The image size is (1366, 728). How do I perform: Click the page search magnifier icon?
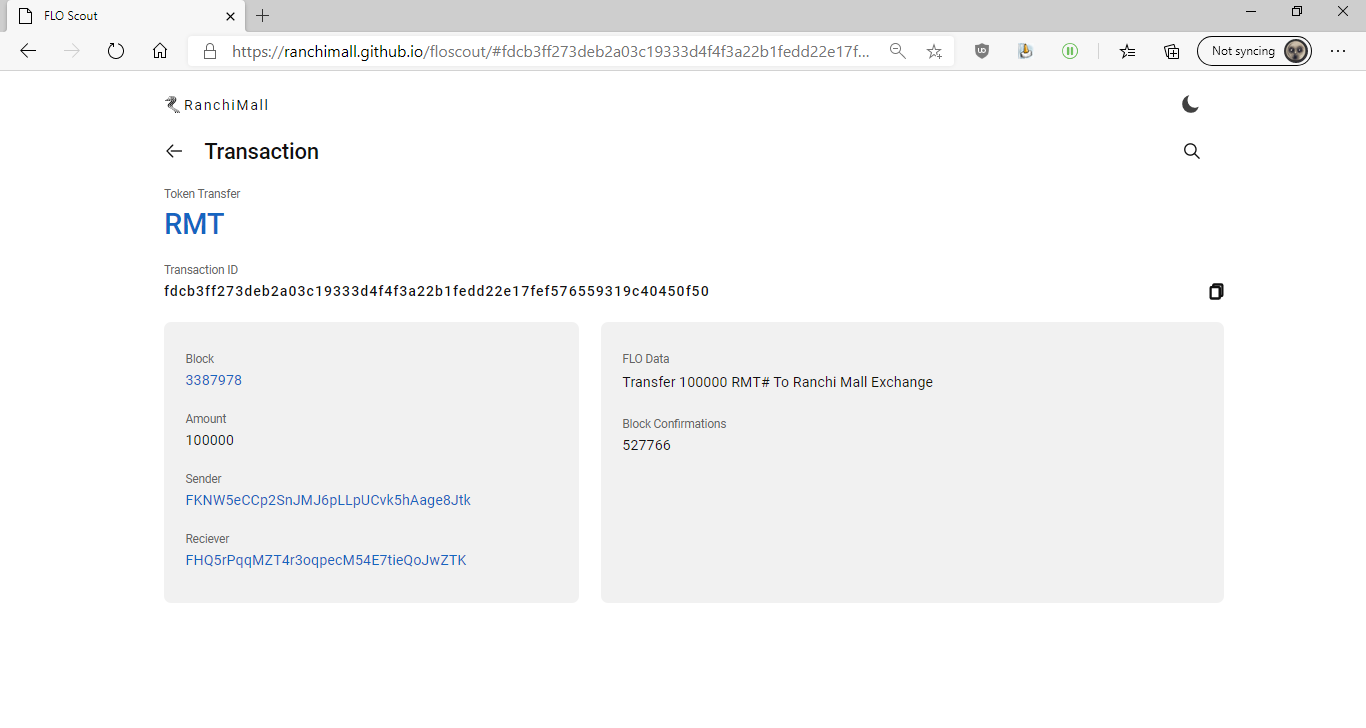(x=1191, y=151)
